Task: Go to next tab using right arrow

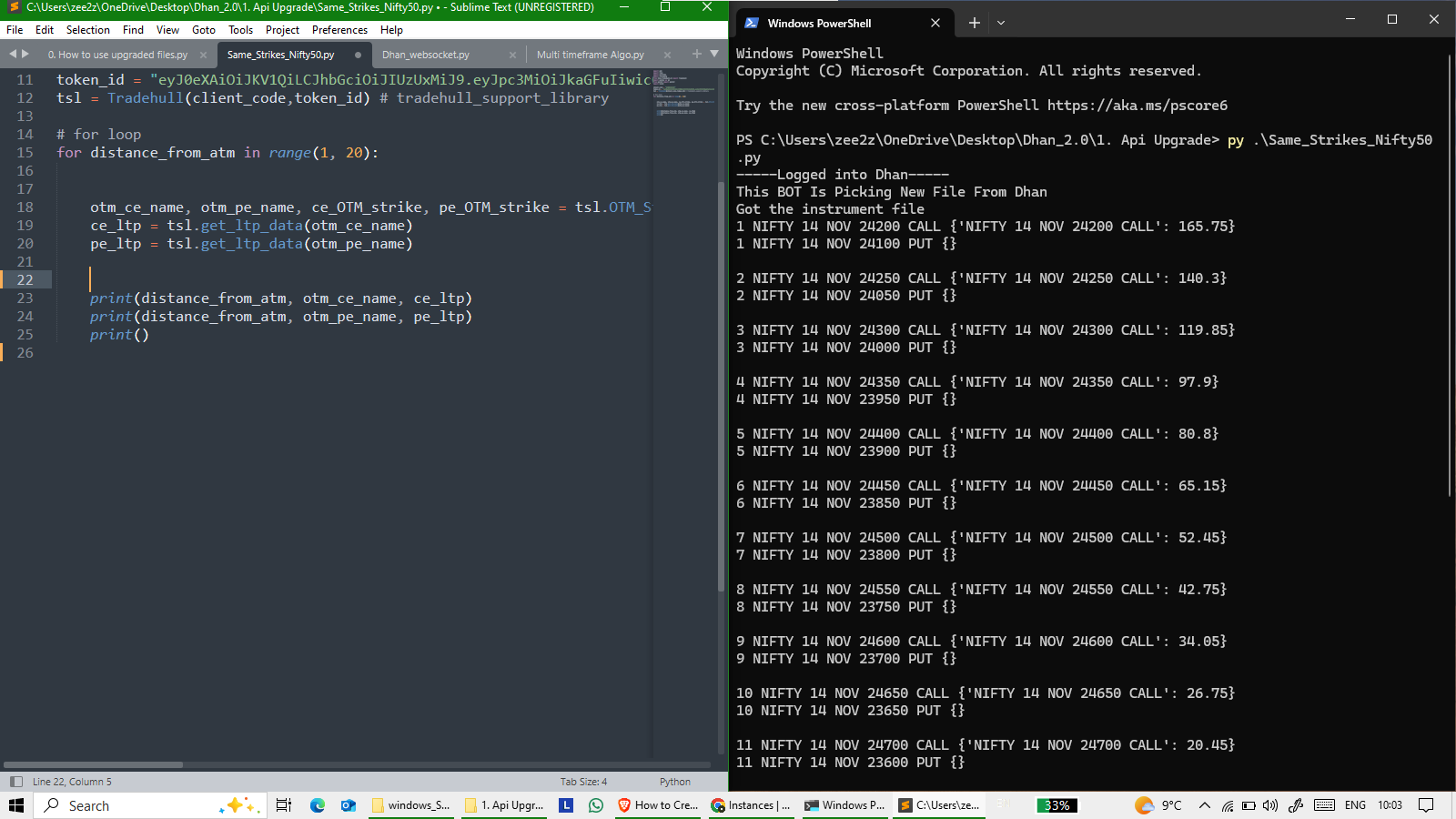Action: [x=25, y=55]
